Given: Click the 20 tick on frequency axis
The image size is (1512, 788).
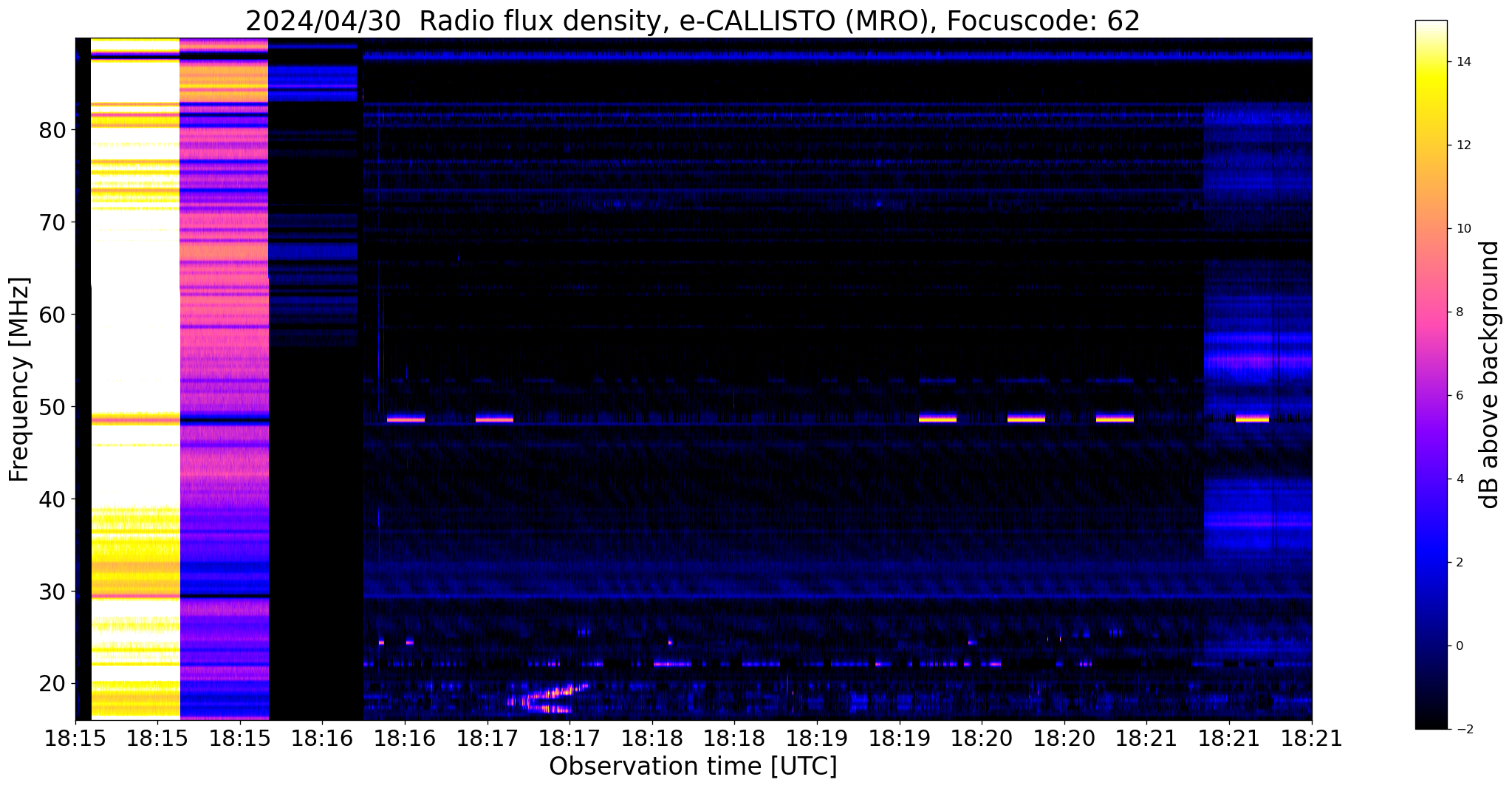Looking at the screenshot, I should point(52,685).
